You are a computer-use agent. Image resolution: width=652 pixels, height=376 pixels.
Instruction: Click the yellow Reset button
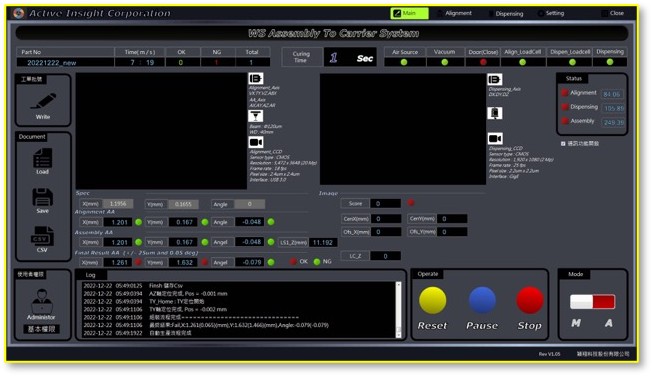click(432, 300)
